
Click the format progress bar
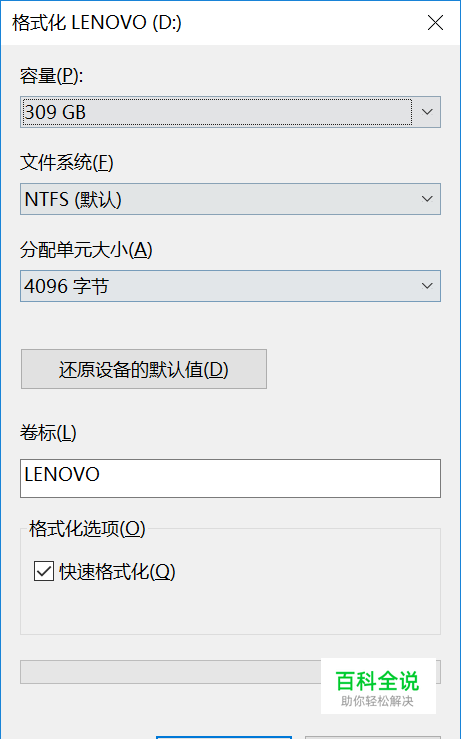coord(170,672)
